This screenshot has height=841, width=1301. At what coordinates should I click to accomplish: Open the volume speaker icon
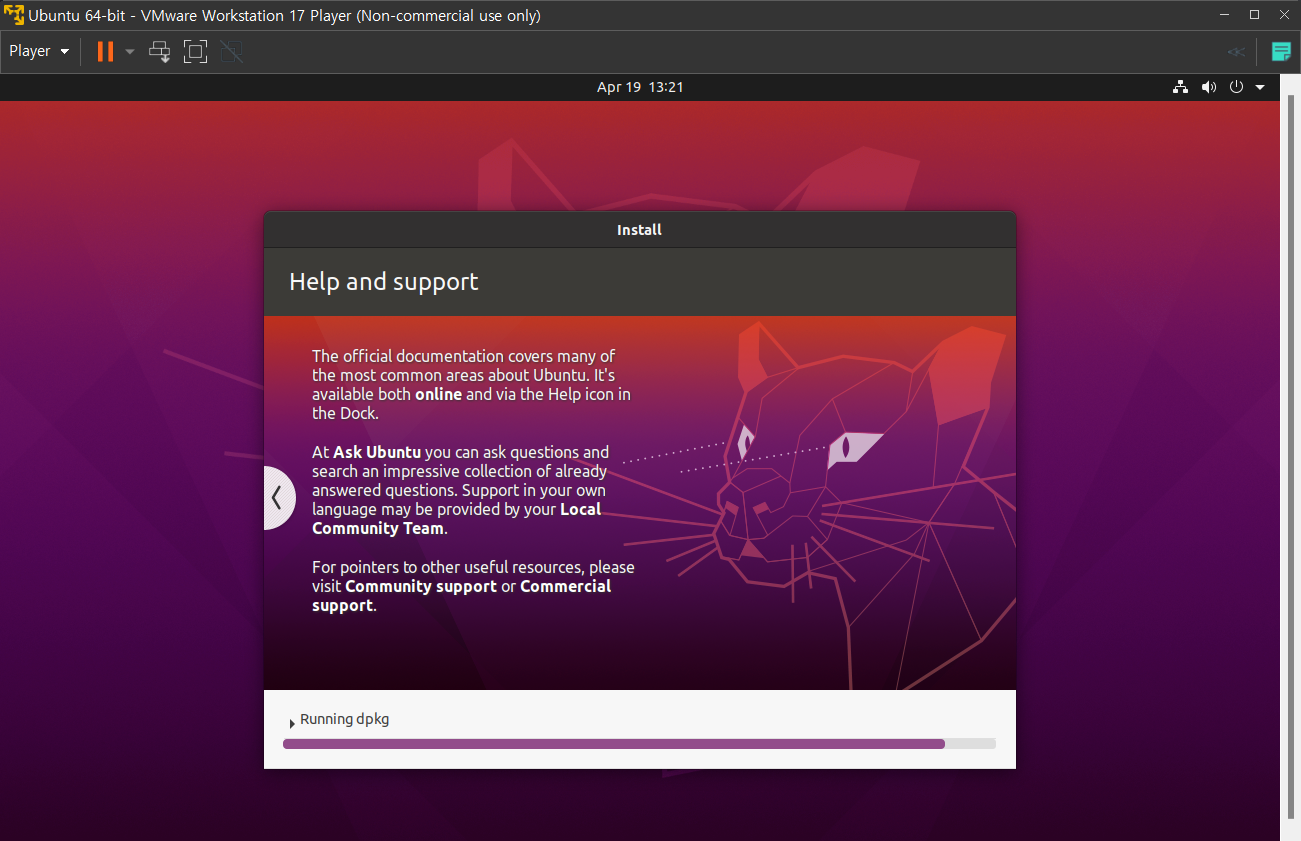click(1209, 87)
